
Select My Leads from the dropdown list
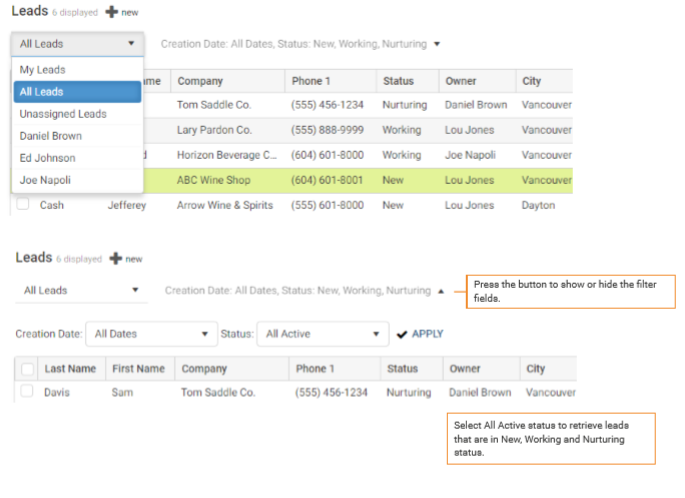click(41, 70)
